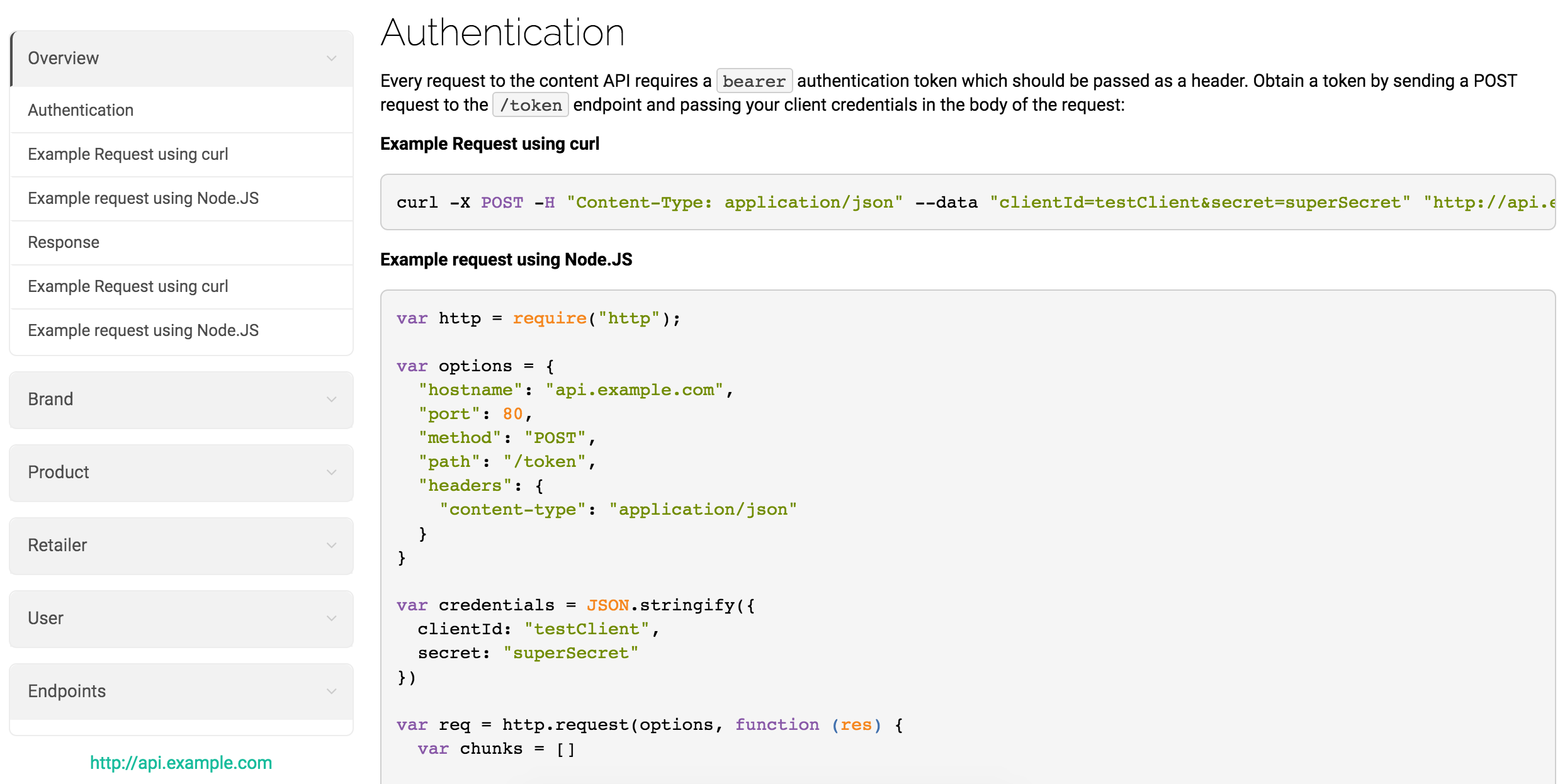1565x784 pixels.
Task: Click the Node.JS code block hostname line
Action: coord(575,390)
